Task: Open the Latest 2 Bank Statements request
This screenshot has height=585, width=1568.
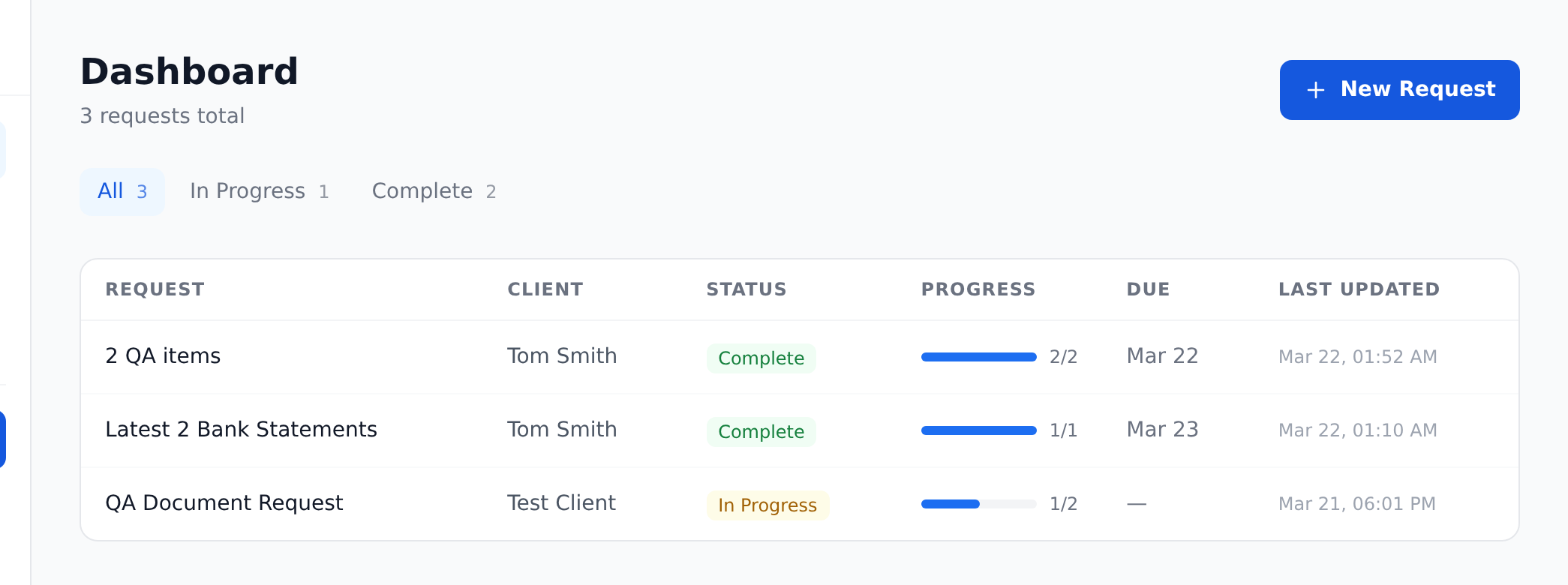Action: tap(241, 430)
